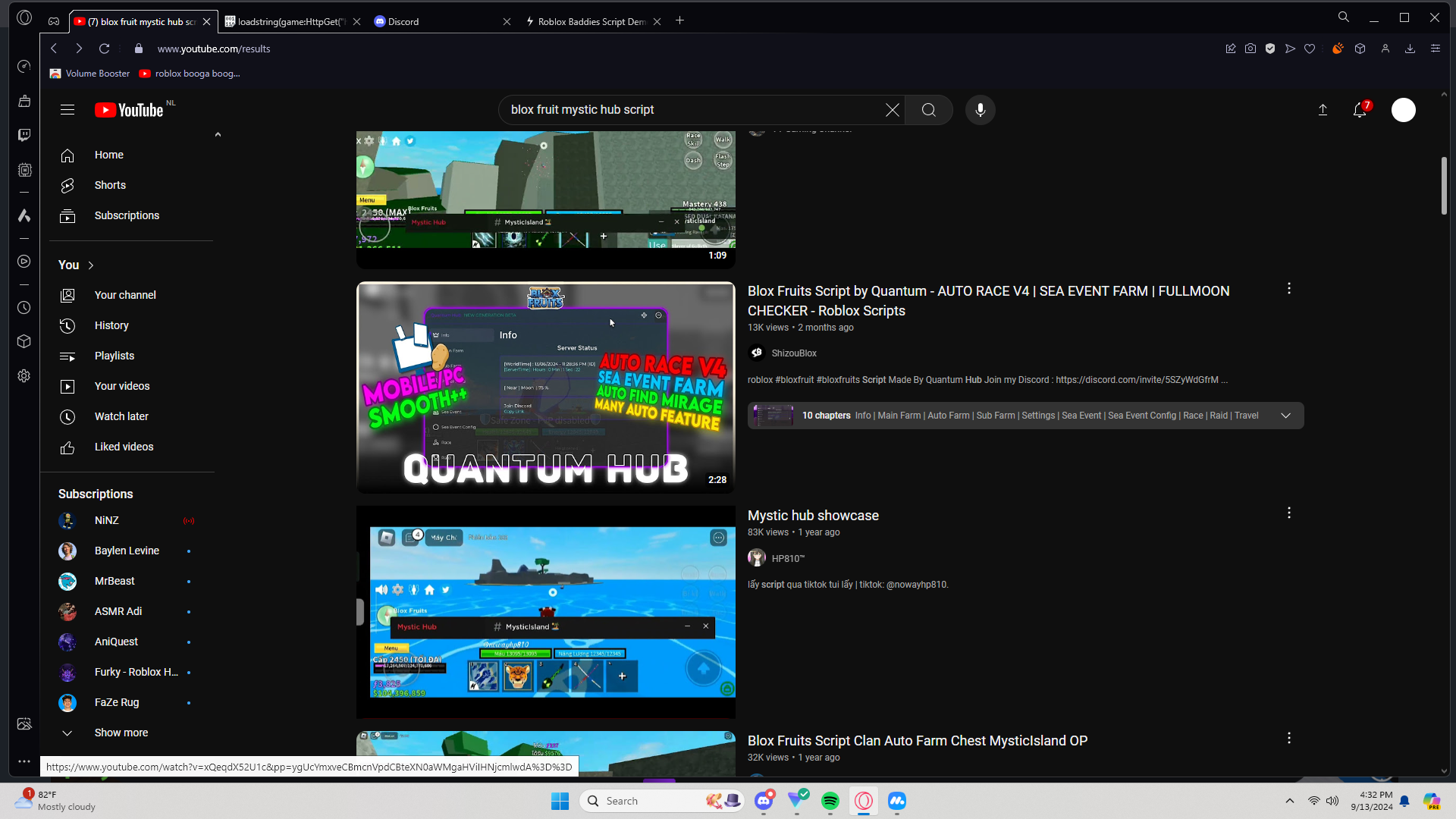
Task: Open the Windows Start menu
Action: (560, 801)
